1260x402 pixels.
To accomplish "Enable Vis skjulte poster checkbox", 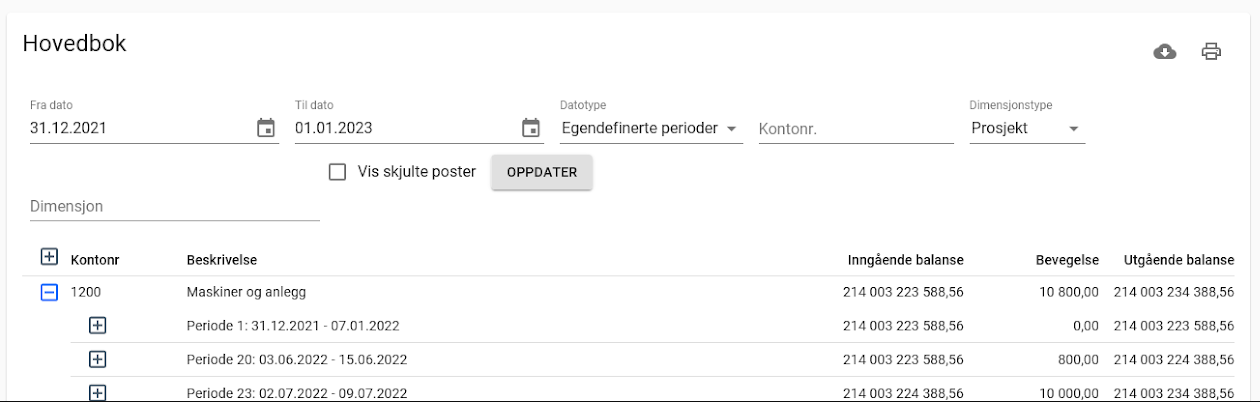I will [337, 172].
